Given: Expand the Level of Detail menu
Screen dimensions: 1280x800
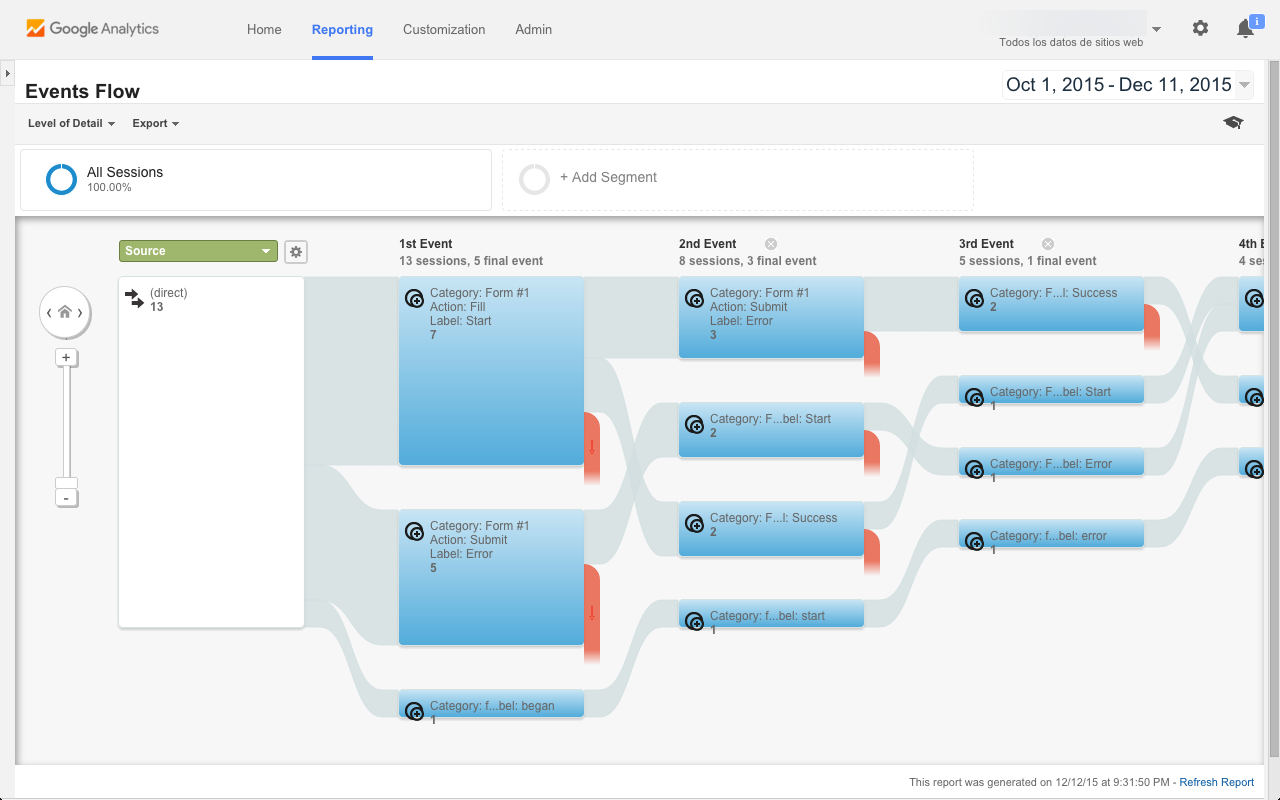Looking at the screenshot, I should pos(70,123).
